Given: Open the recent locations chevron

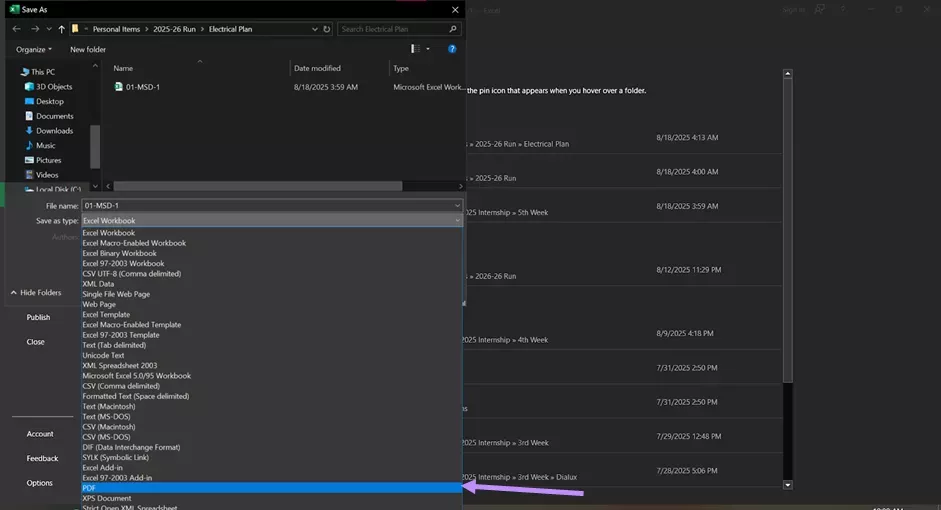Looking at the screenshot, I should point(49,29).
